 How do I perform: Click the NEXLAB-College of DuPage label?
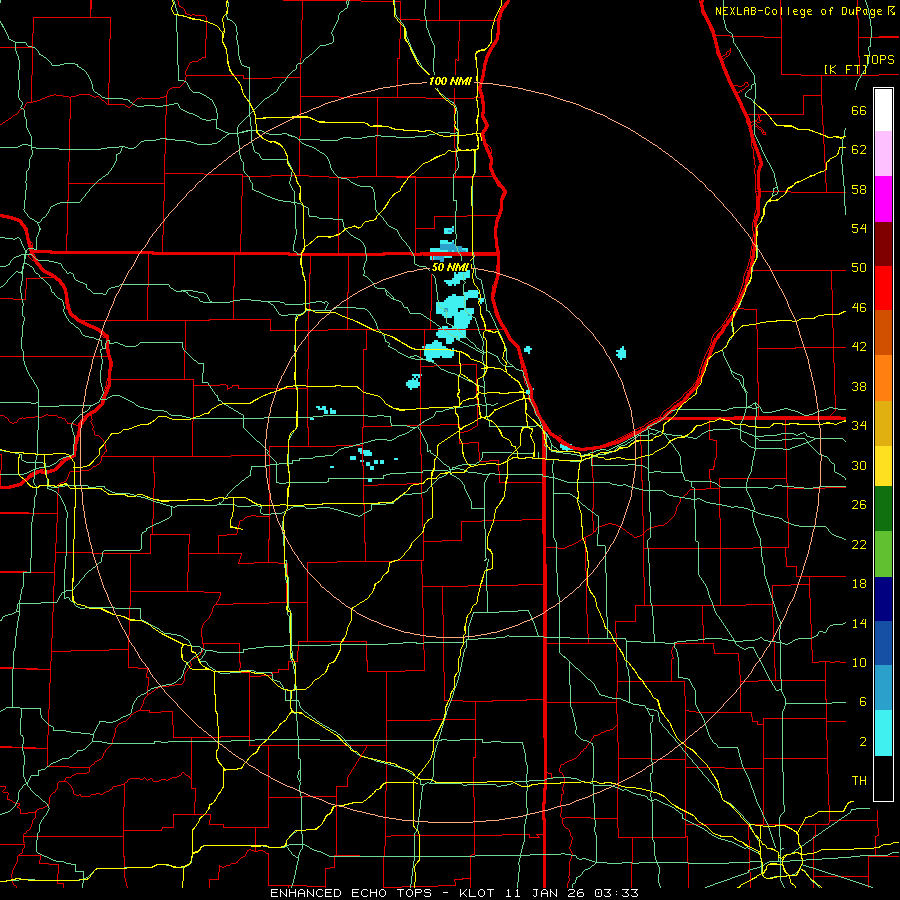click(x=800, y=11)
